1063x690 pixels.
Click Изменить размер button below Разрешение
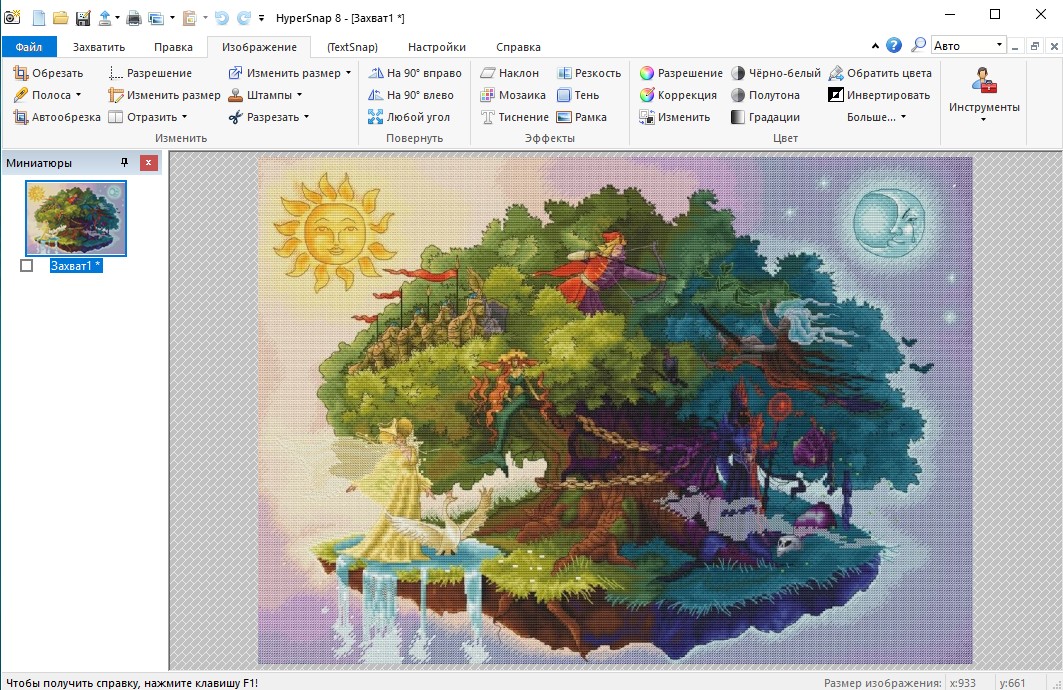[x=164, y=95]
